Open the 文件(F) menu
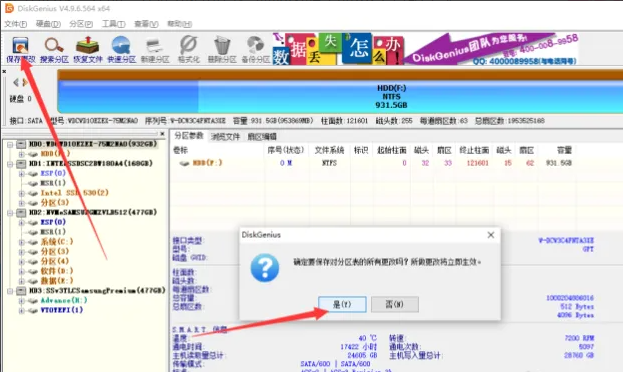This screenshot has width=623, height=372. pos(15,24)
